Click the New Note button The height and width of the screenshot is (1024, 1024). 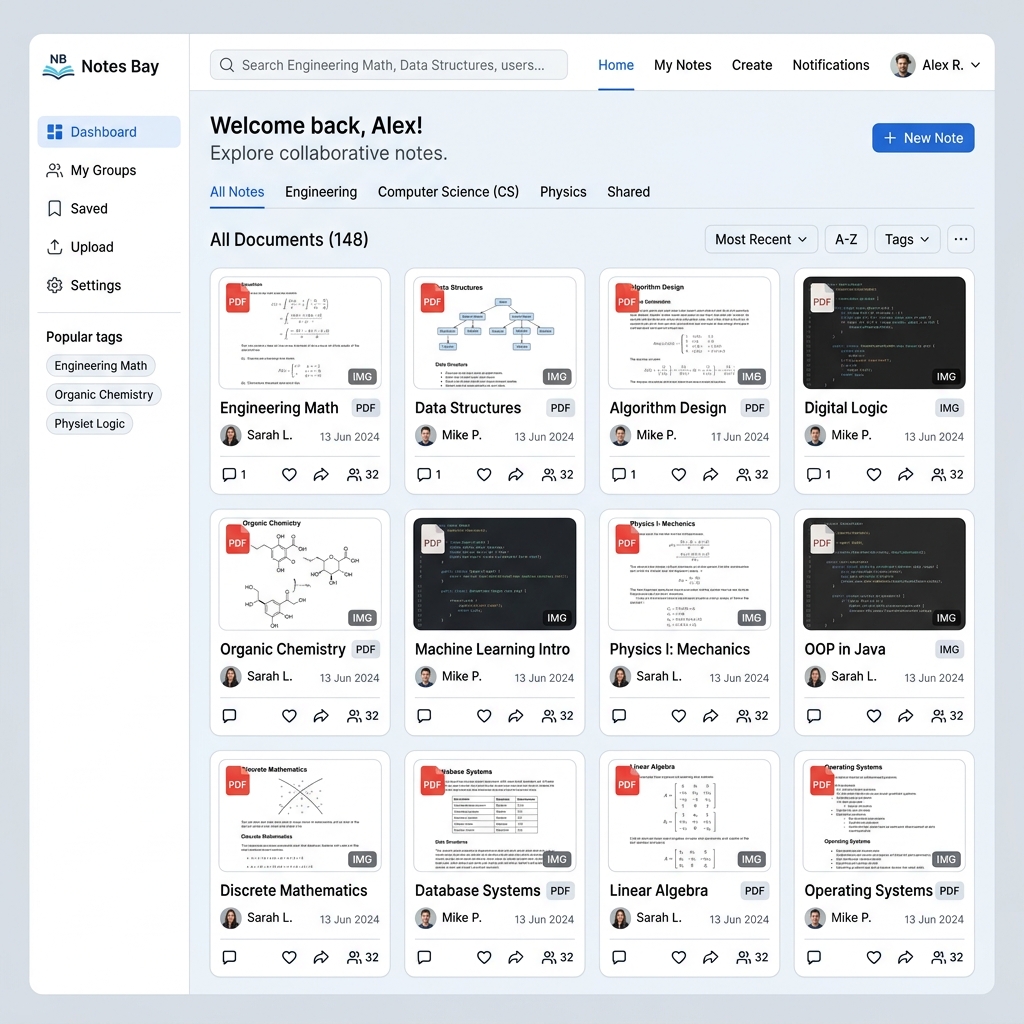pyautogui.click(x=923, y=138)
